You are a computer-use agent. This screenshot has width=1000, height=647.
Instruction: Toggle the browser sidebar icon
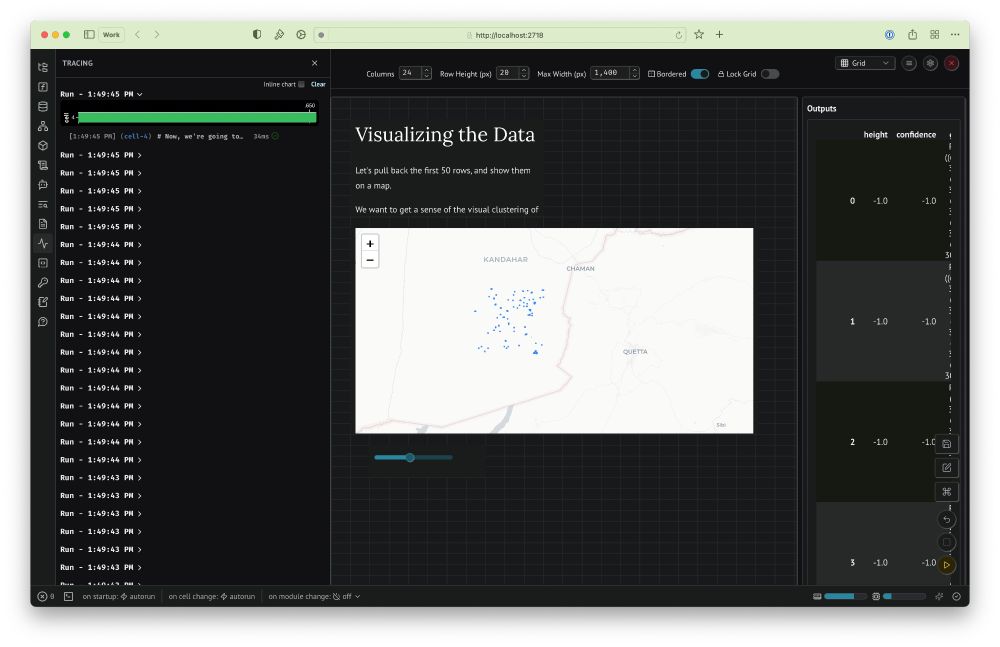(x=89, y=34)
